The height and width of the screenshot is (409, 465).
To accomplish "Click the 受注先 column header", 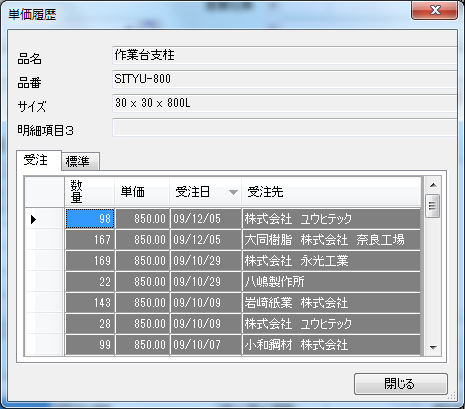I will pos(331,192).
